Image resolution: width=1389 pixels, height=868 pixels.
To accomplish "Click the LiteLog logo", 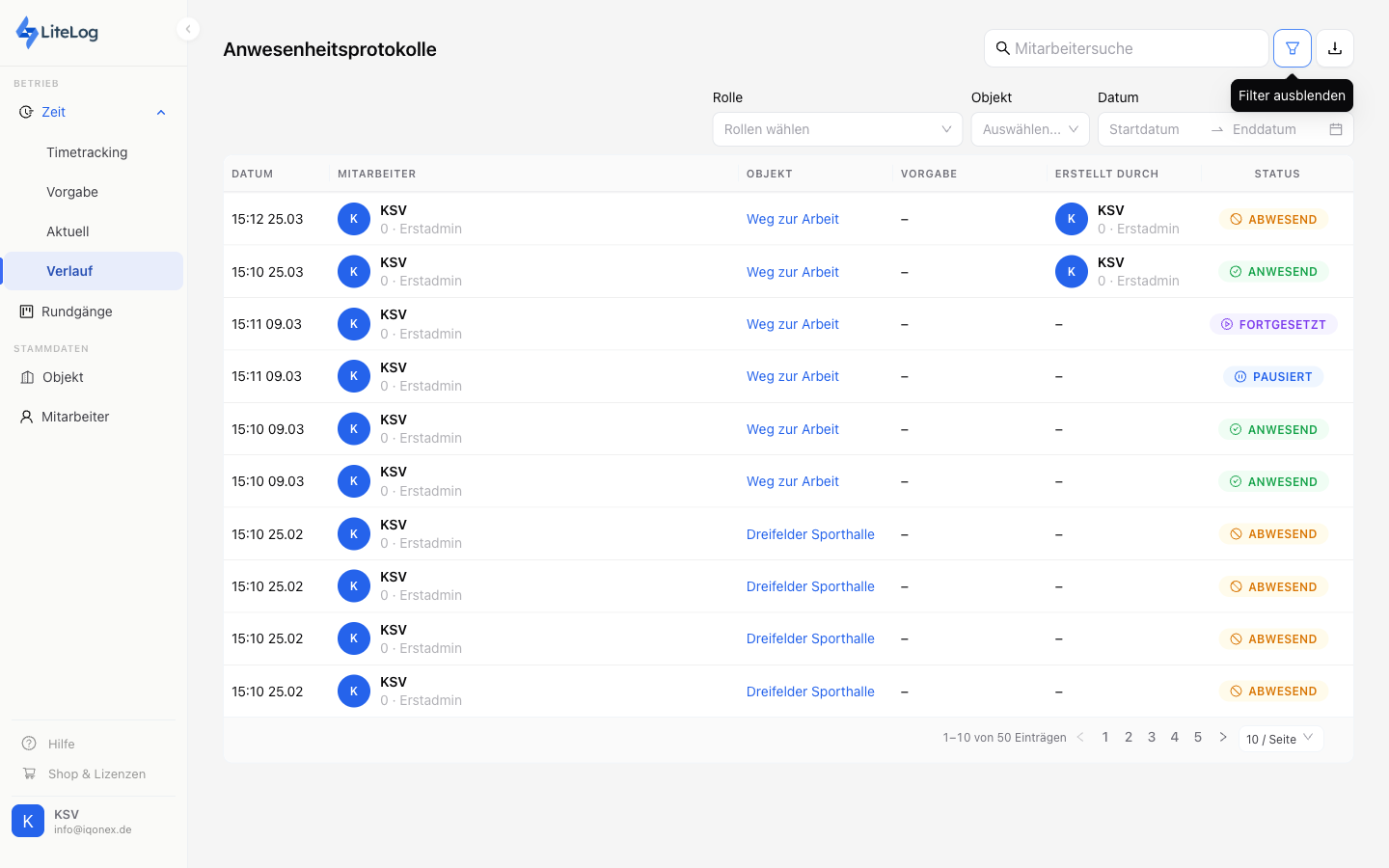I will click(x=58, y=32).
